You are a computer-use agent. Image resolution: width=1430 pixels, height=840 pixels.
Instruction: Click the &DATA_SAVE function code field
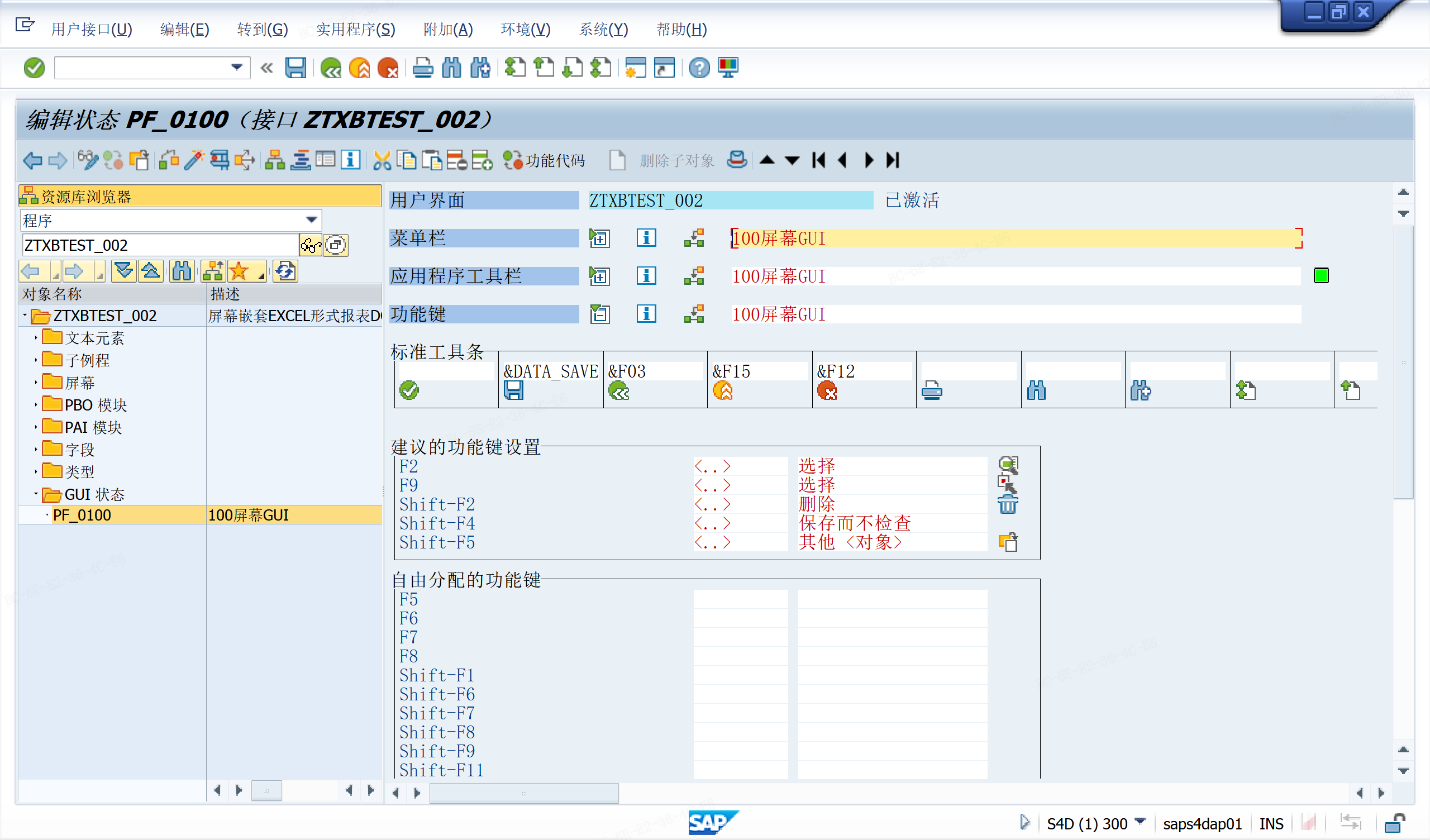tap(550, 371)
